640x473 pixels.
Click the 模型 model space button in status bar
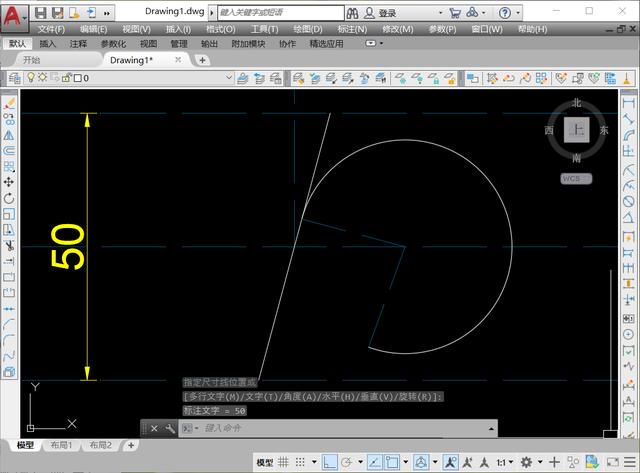(264, 462)
